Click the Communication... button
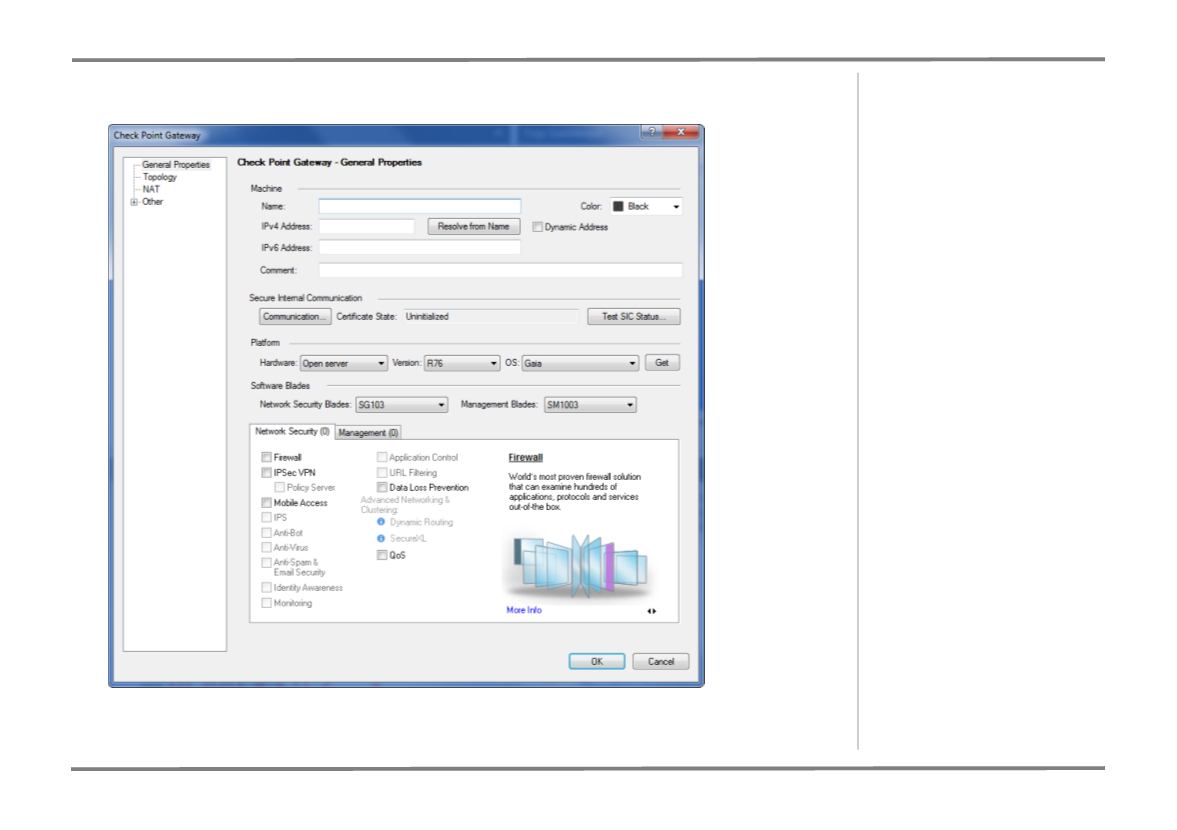The height and width of the screenshot is (830, 1177). (295, 317)
